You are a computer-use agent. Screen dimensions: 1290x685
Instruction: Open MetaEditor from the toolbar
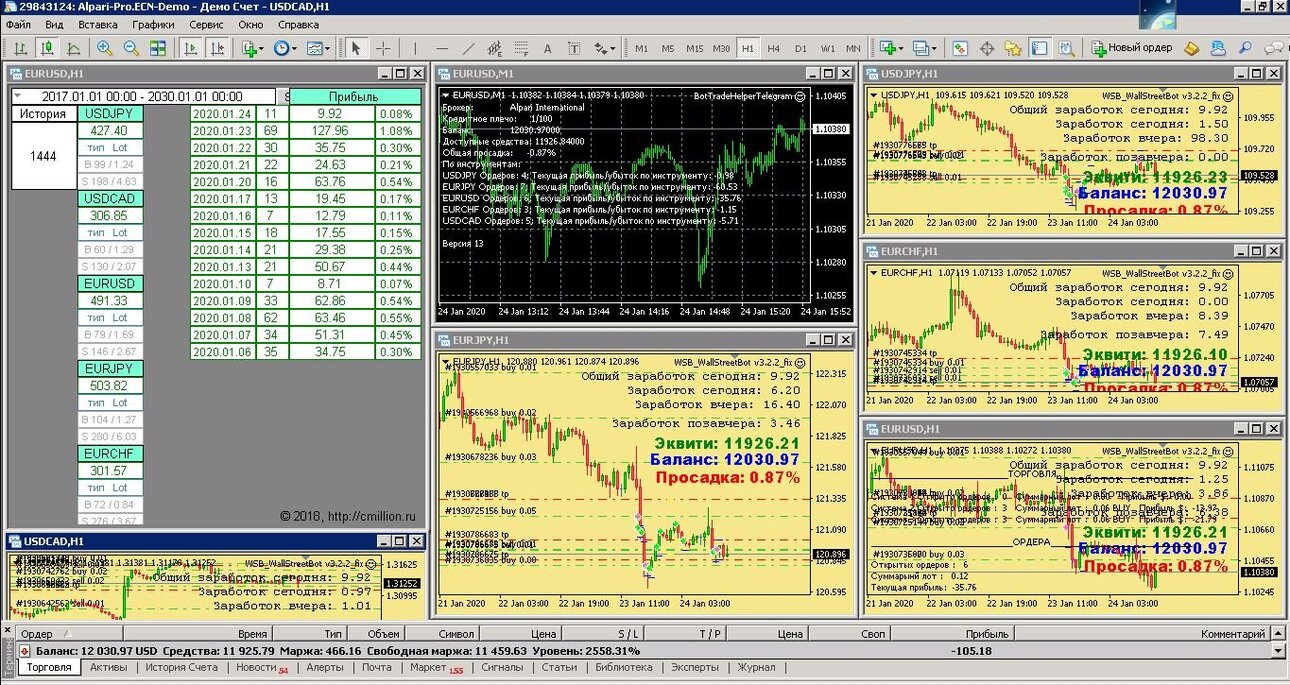click(x=1192, y=48)
